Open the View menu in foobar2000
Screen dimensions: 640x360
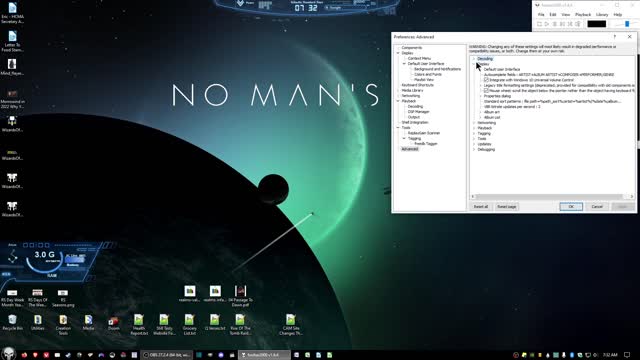click(565, 15)
